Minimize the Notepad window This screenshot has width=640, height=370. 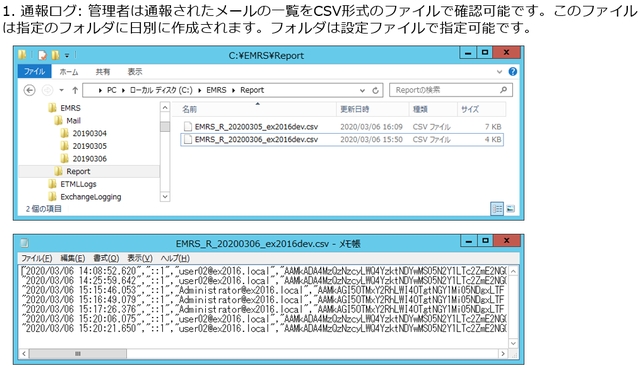[x=469, y=241]
